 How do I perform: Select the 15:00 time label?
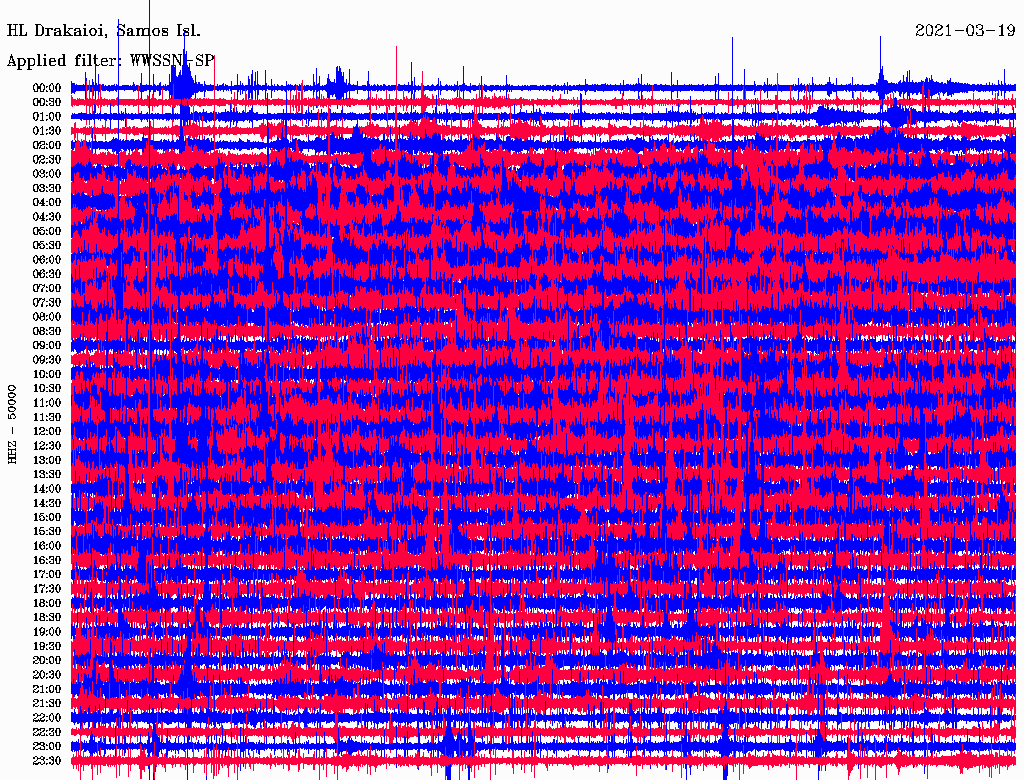pos(47,517)
